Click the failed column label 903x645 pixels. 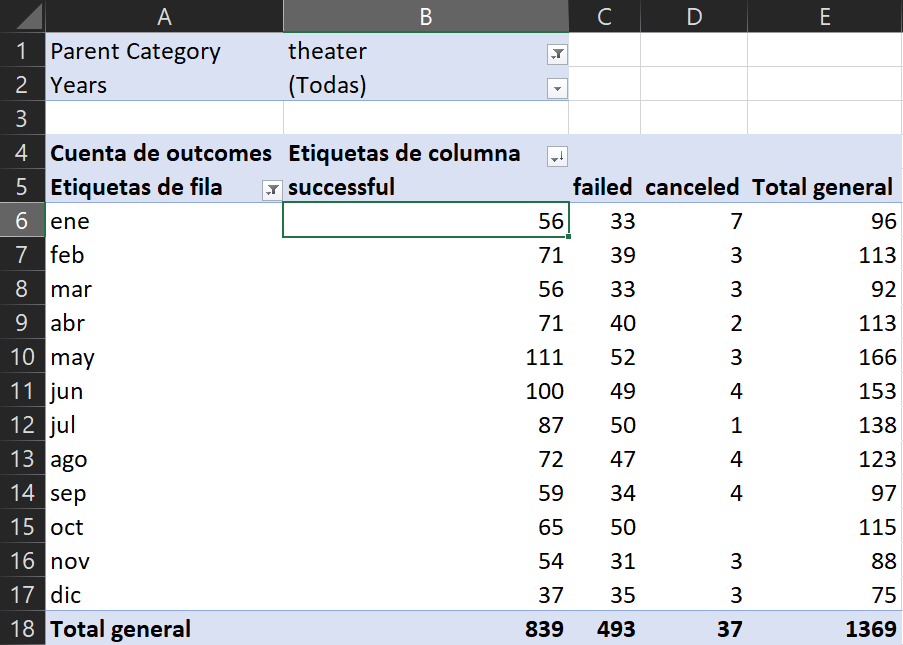(603, 187)
